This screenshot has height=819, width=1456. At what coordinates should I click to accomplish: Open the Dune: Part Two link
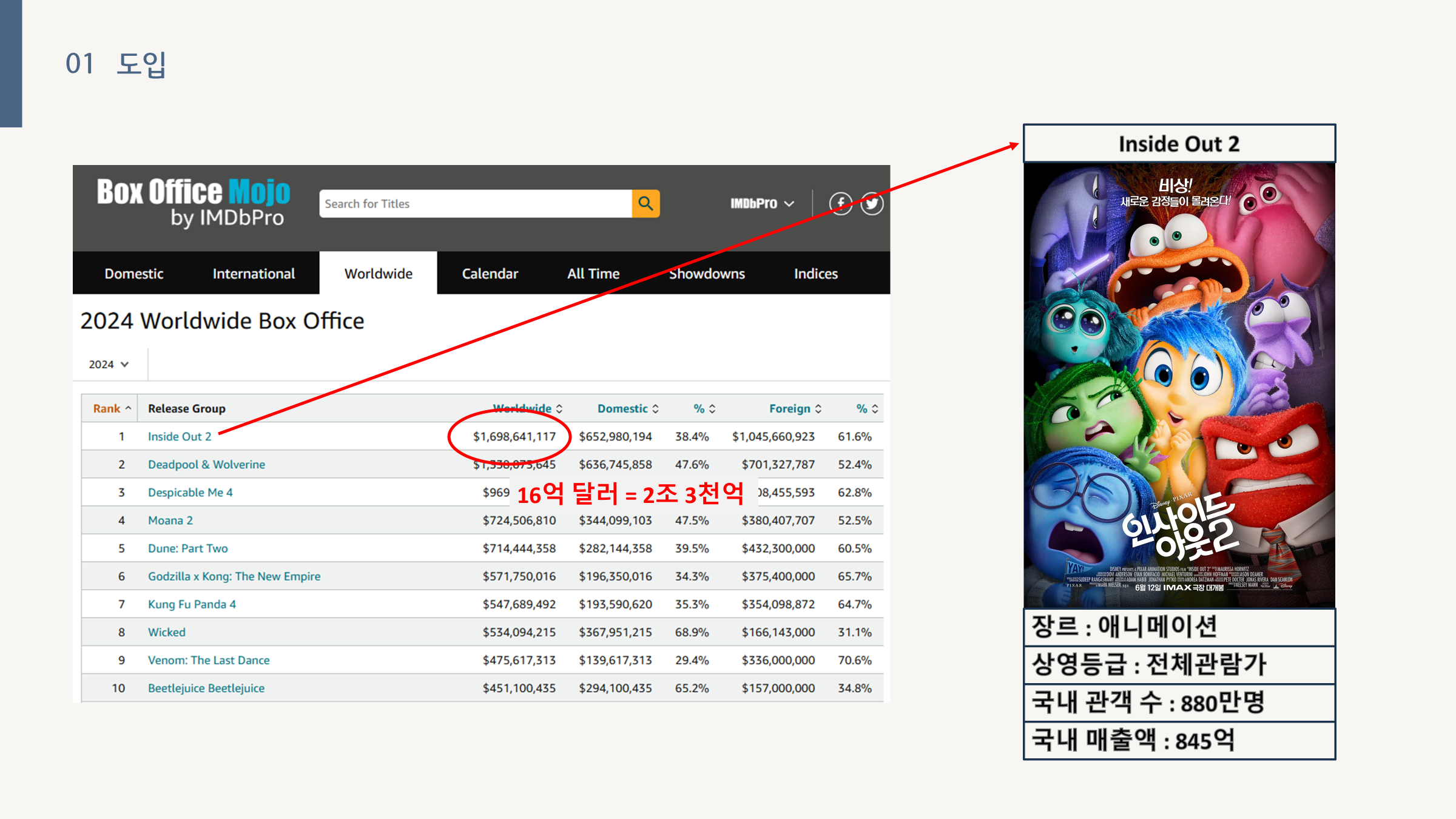click(x=187, y=548)
